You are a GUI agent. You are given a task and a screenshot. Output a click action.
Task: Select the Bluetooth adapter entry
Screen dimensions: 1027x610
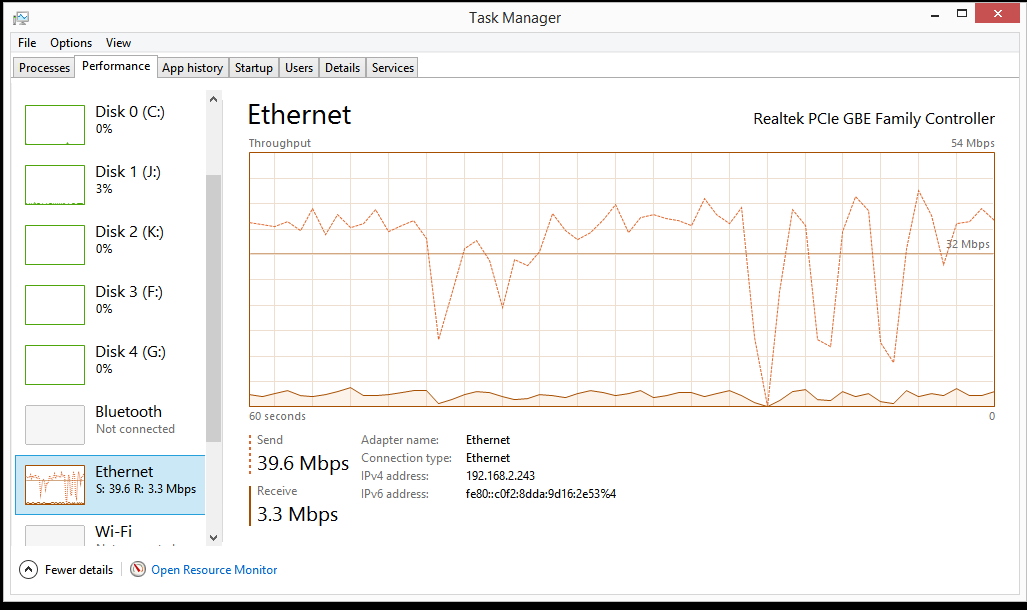pyautogui.click(x=110, y=425)
